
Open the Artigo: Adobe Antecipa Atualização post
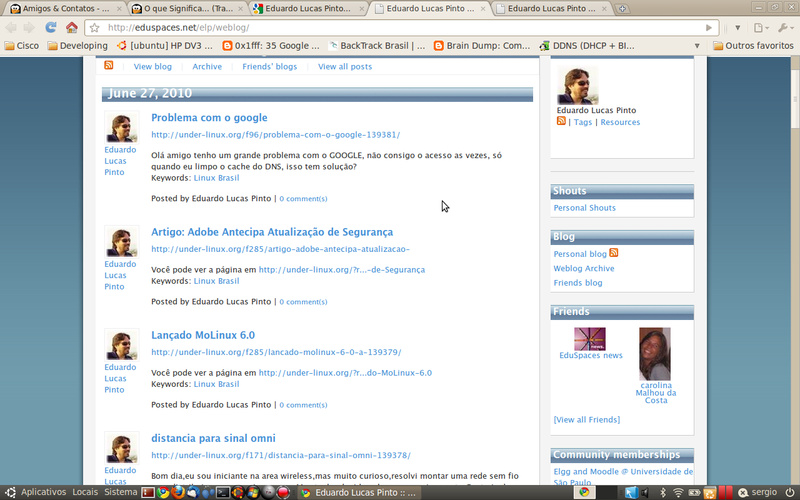coord(272,232)
